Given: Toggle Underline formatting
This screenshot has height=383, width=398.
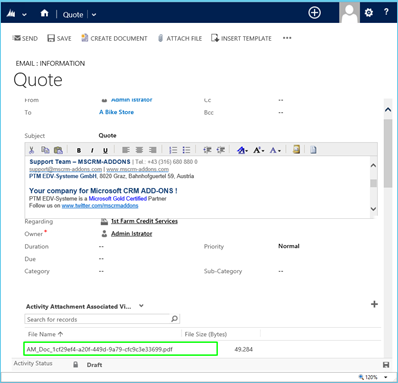Looking at the screenshot, I should point(105,150).
